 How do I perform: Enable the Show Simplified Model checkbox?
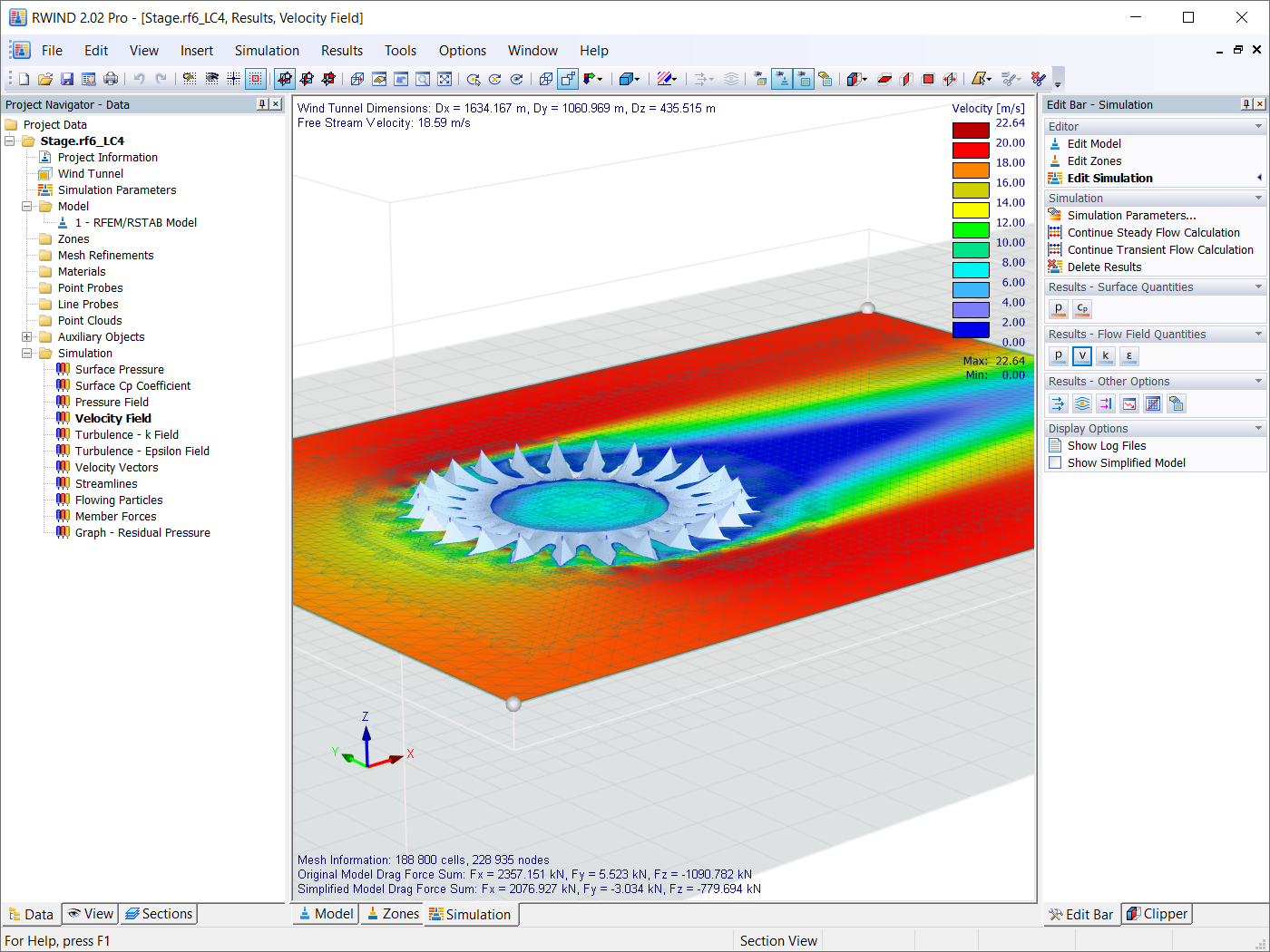(x=1055, y=462)
